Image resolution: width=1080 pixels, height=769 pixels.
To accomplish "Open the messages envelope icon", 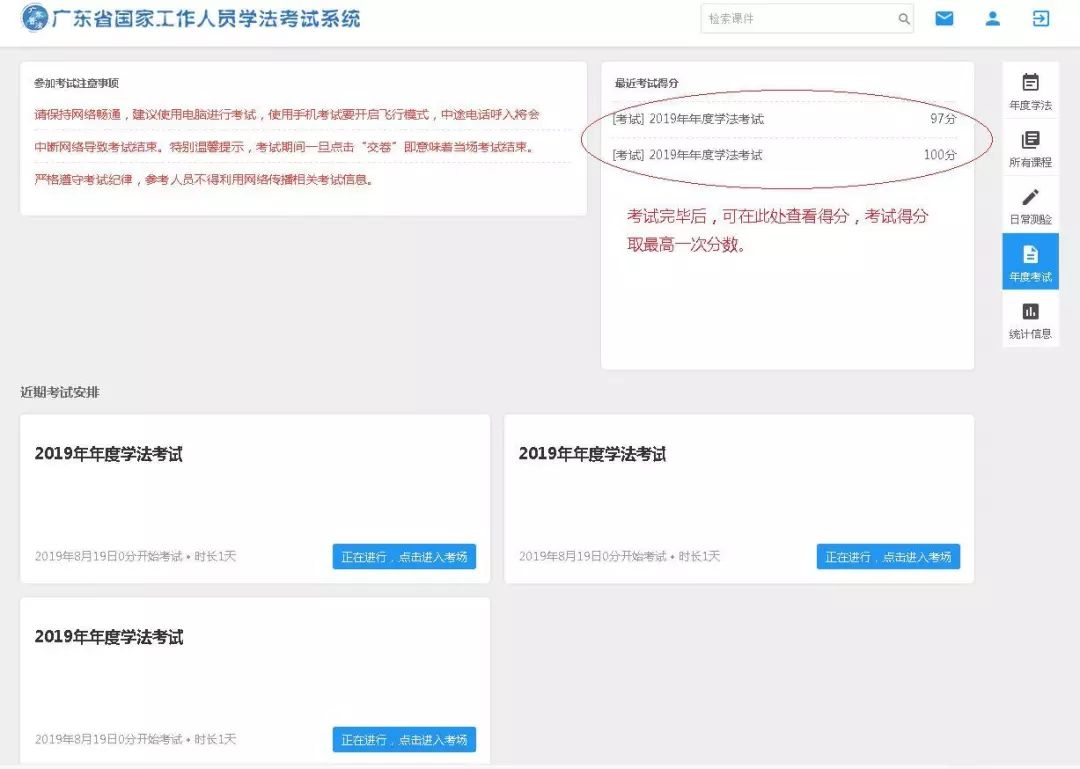I will 943,18.
